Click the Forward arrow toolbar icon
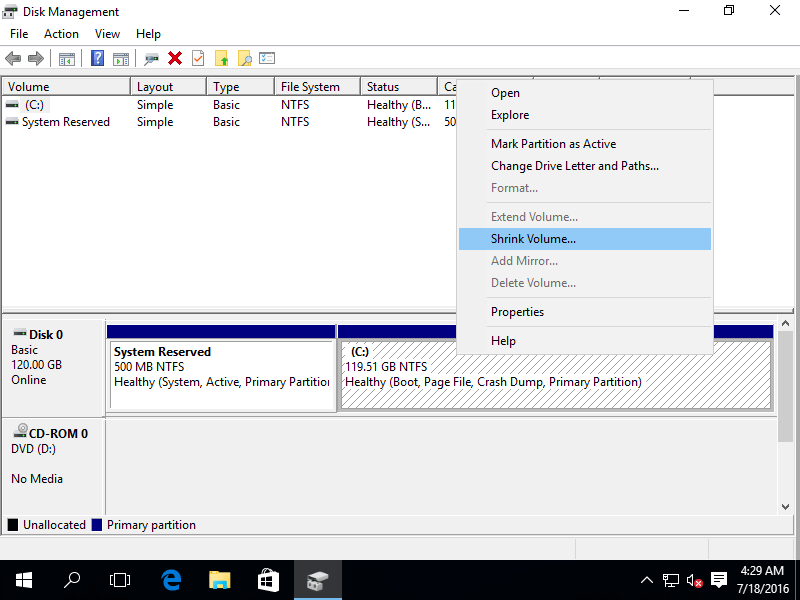Screen dimensions: 800x600 pos(36,59)
